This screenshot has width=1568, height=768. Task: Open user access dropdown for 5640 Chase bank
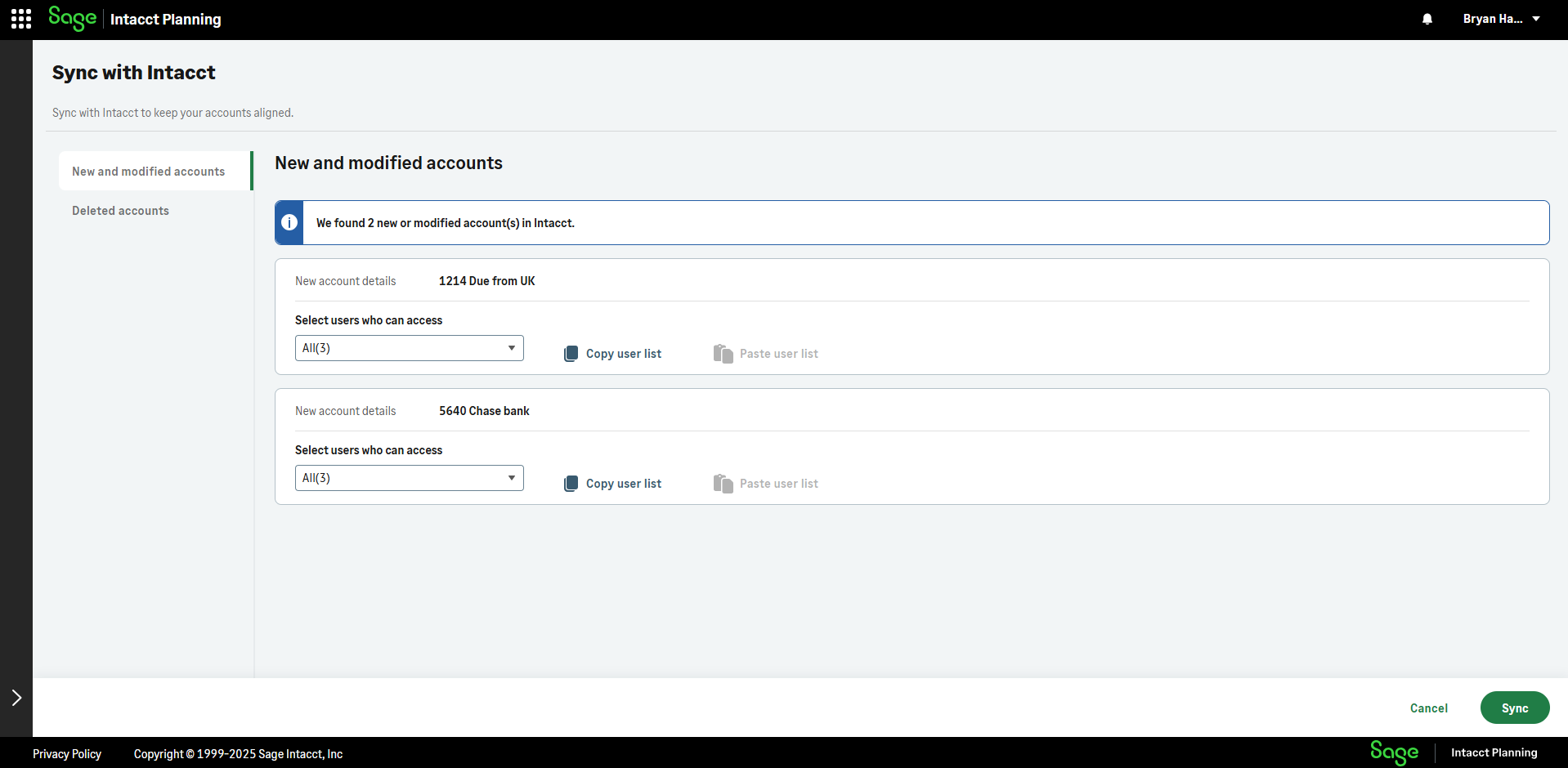(x=409, y=478)
